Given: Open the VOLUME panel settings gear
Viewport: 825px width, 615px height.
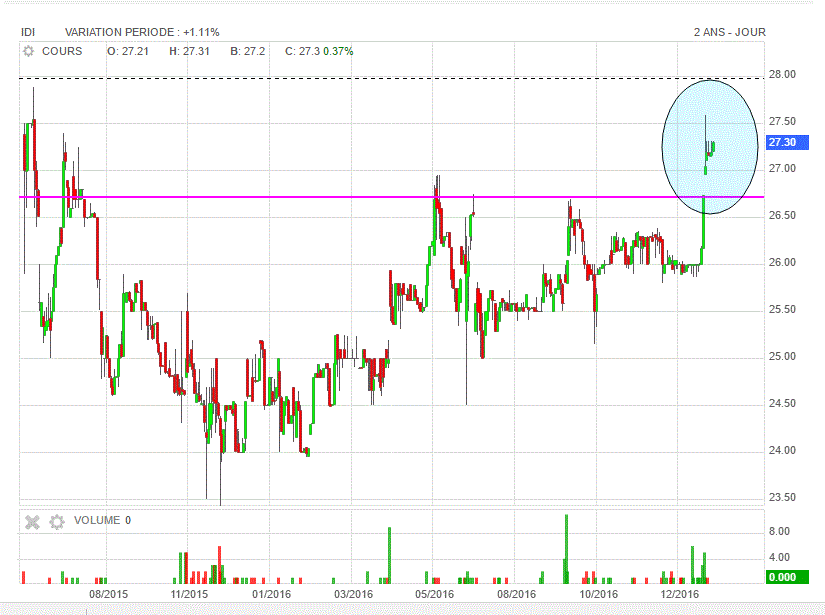Looking at the screenshot, I should [x=57, y=522].
